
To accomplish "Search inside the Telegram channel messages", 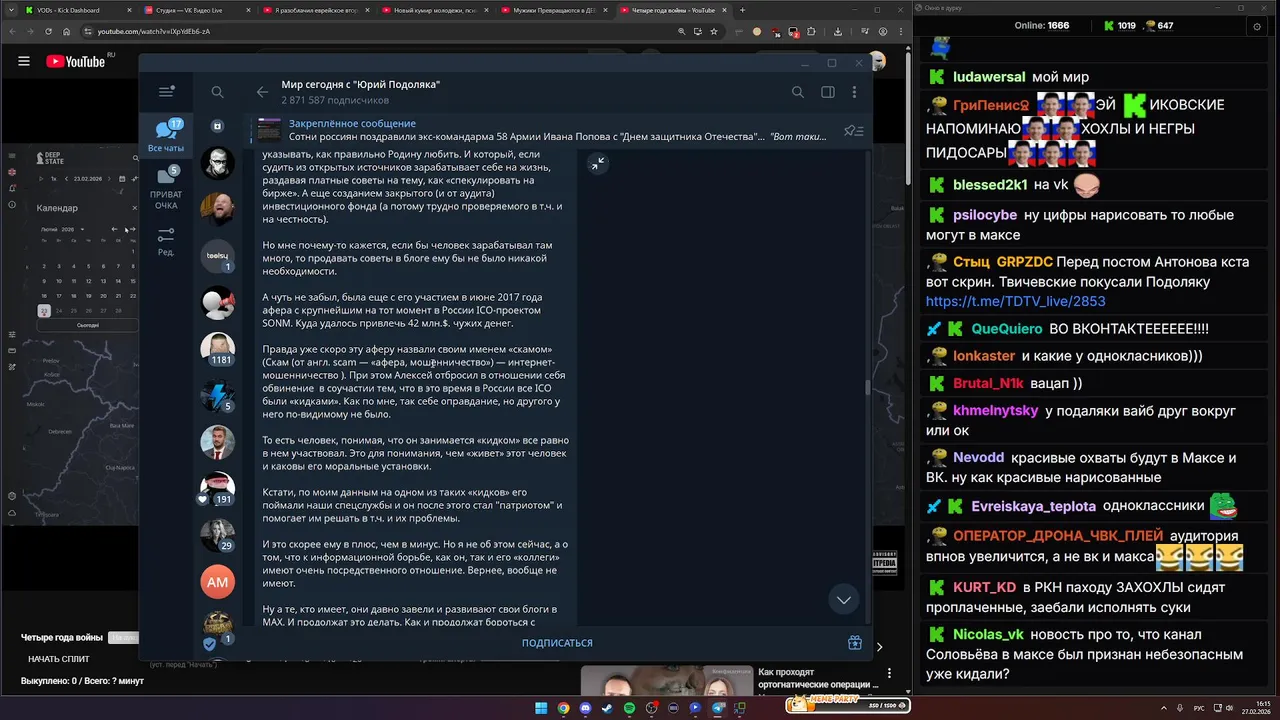I will tap(798, 92).
